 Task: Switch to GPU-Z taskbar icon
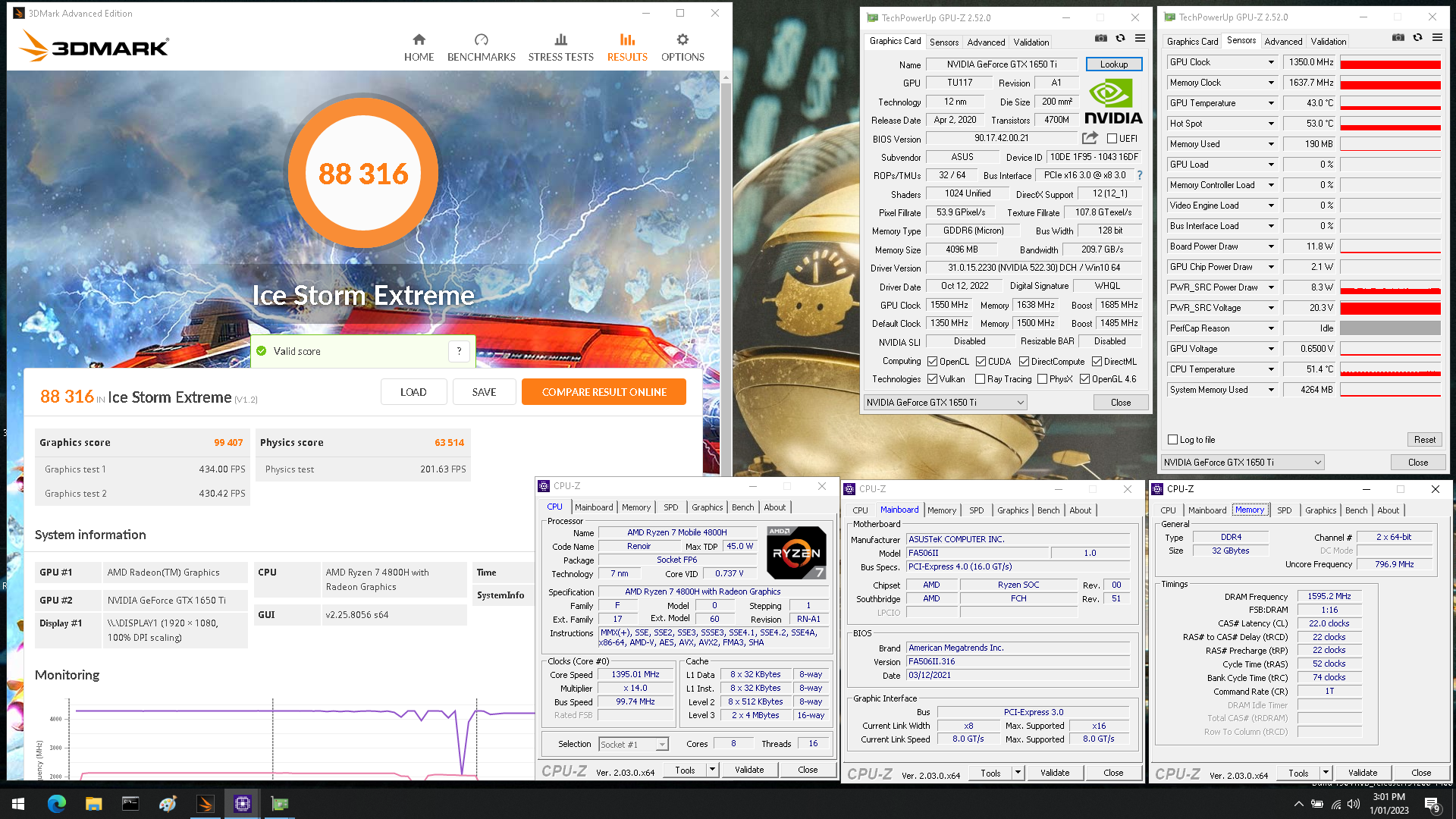279,804
